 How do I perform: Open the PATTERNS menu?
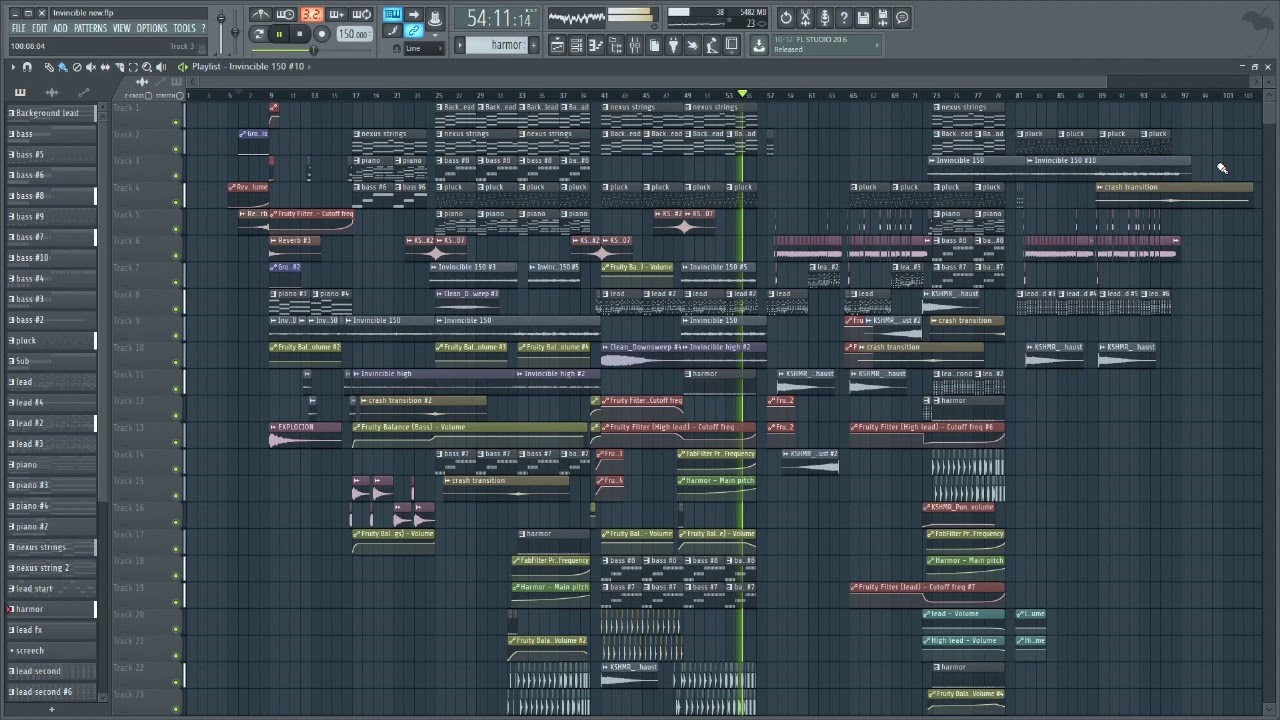click(90, 28)
